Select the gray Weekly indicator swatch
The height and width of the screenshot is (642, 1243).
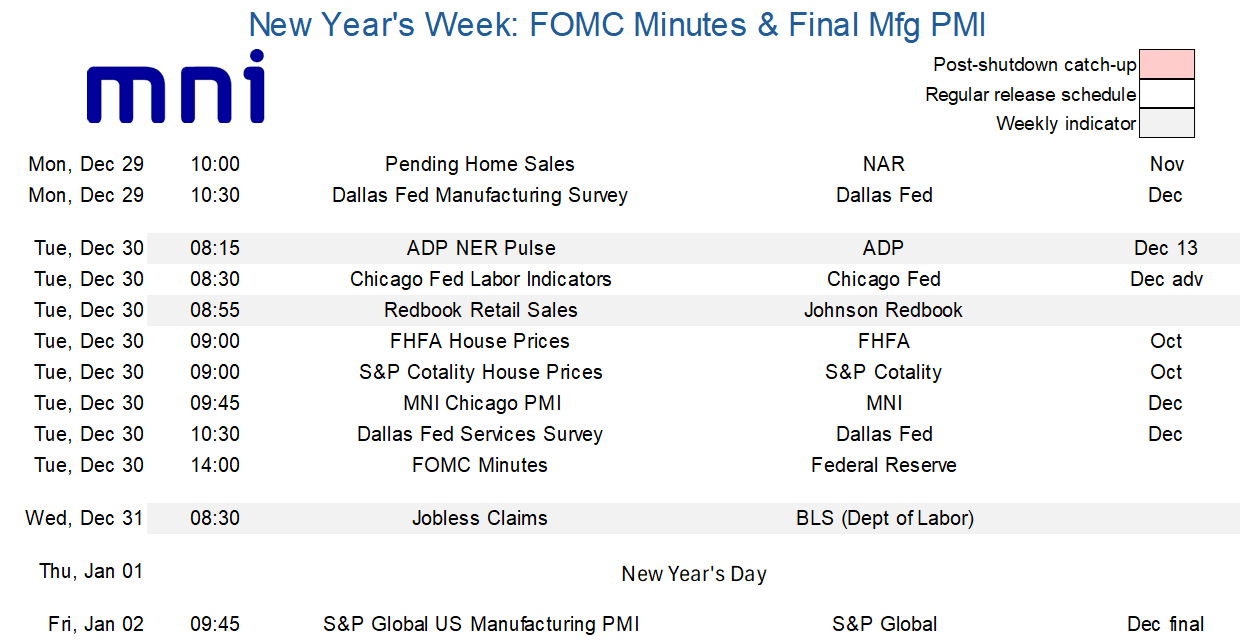[1167, 123]
